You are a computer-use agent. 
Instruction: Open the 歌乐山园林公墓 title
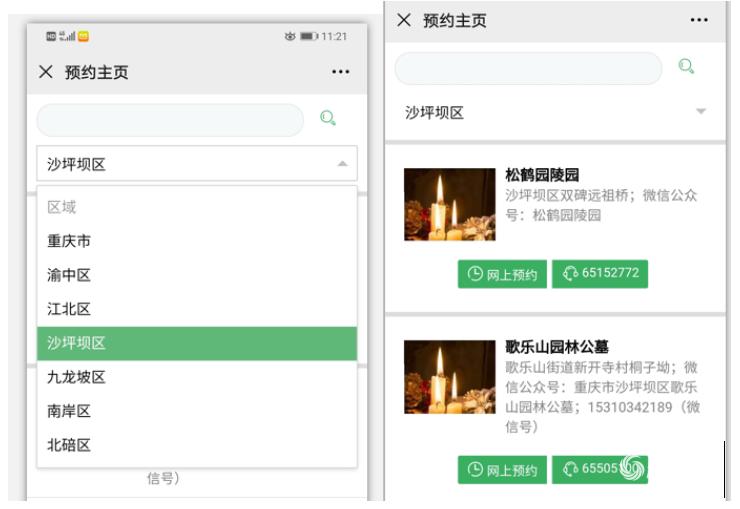pos(557,347)
